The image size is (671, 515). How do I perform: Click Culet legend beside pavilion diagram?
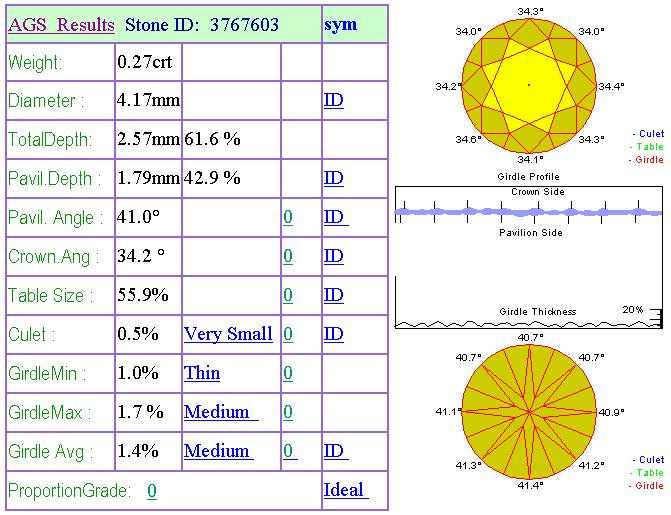(x=648, y=459)
